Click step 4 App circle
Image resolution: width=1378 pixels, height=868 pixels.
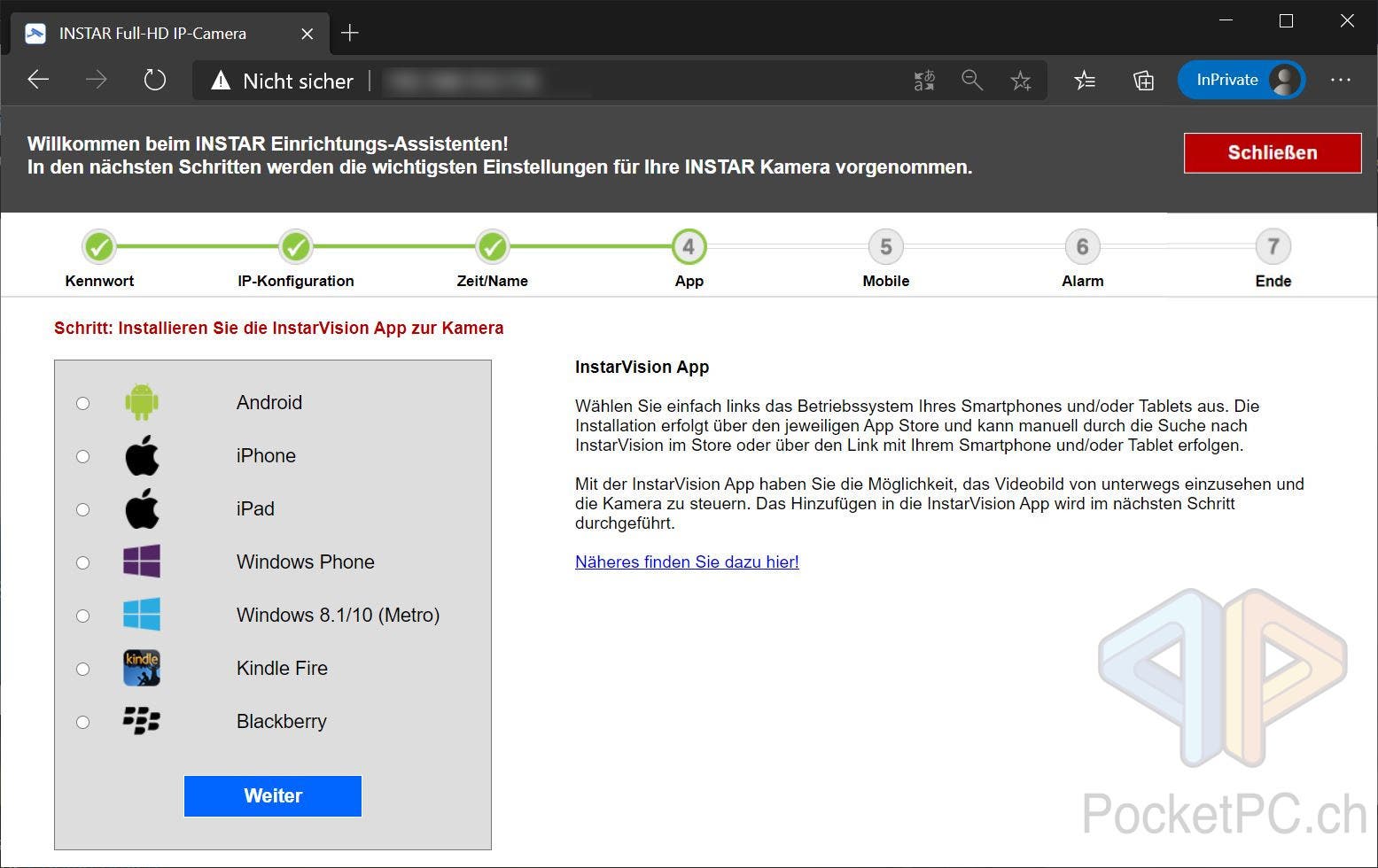pyautogui.click(x=689, y=247)
